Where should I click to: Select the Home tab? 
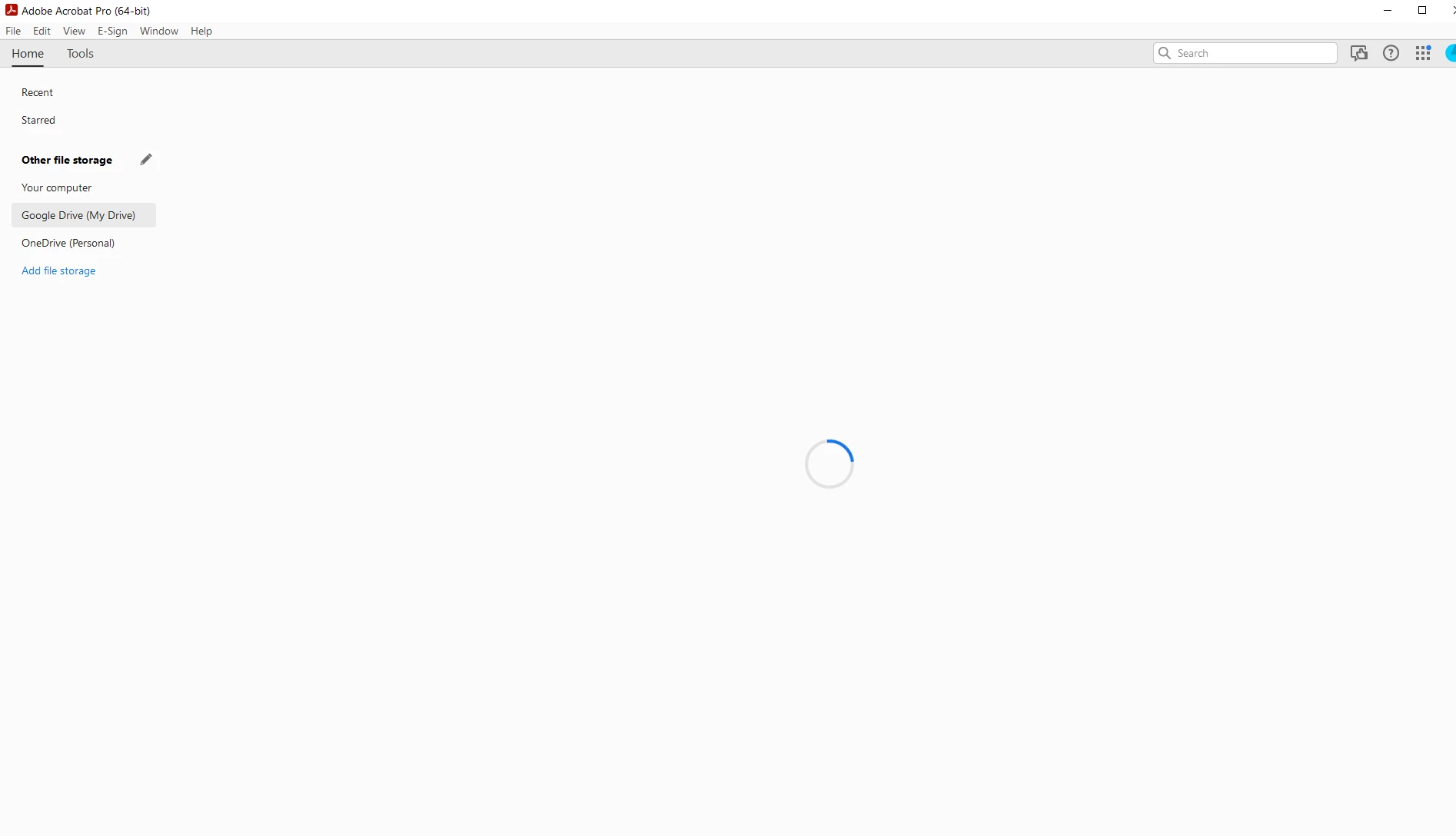(x=28, y=53)
